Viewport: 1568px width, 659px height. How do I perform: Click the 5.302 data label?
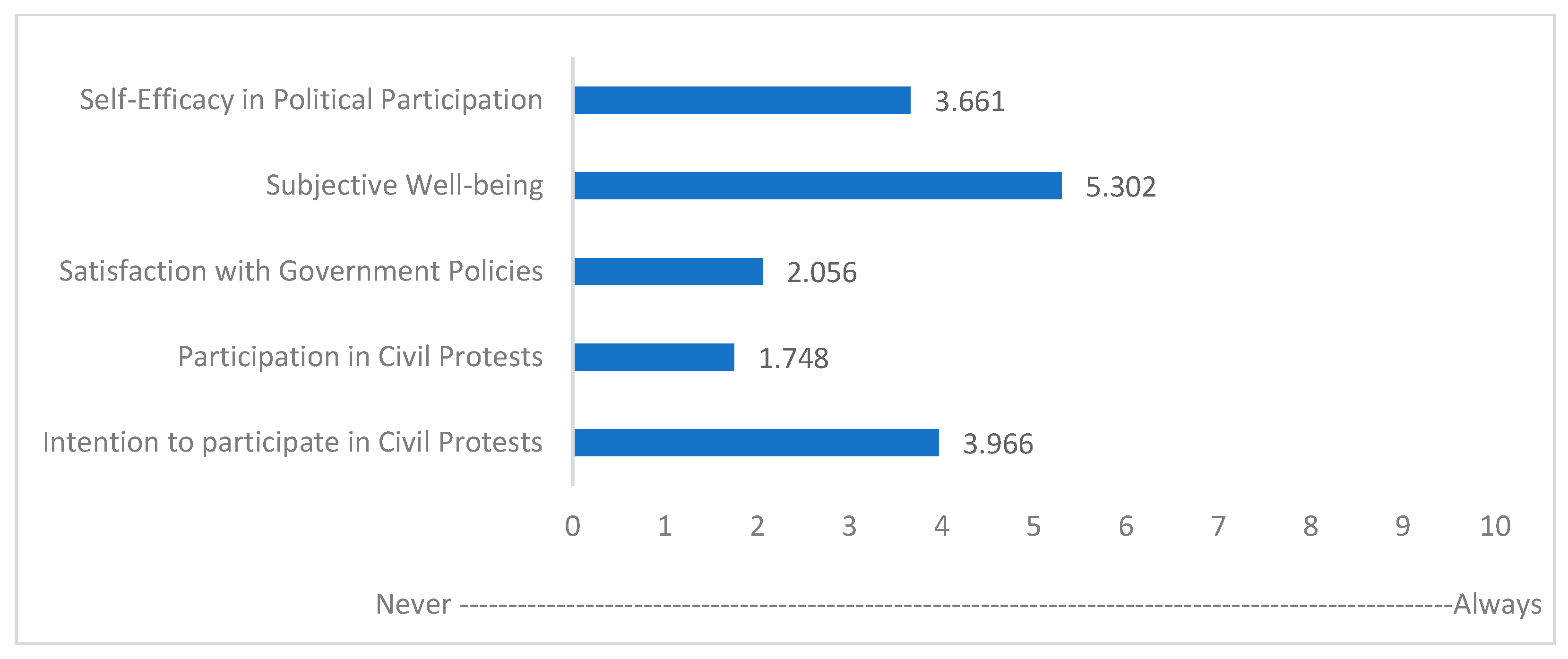click(1120, 187)
